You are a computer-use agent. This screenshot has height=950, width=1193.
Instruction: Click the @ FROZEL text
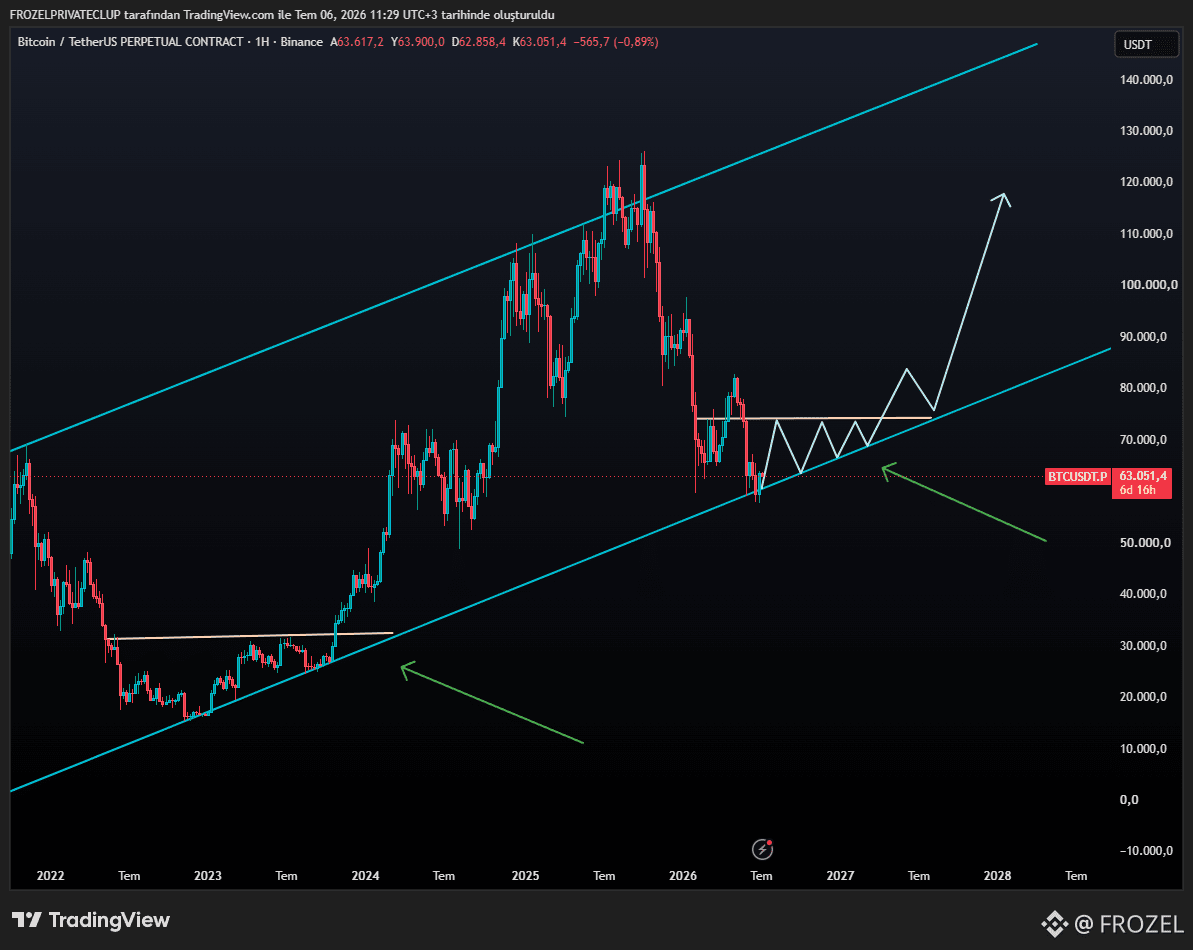coord(1128,924)
